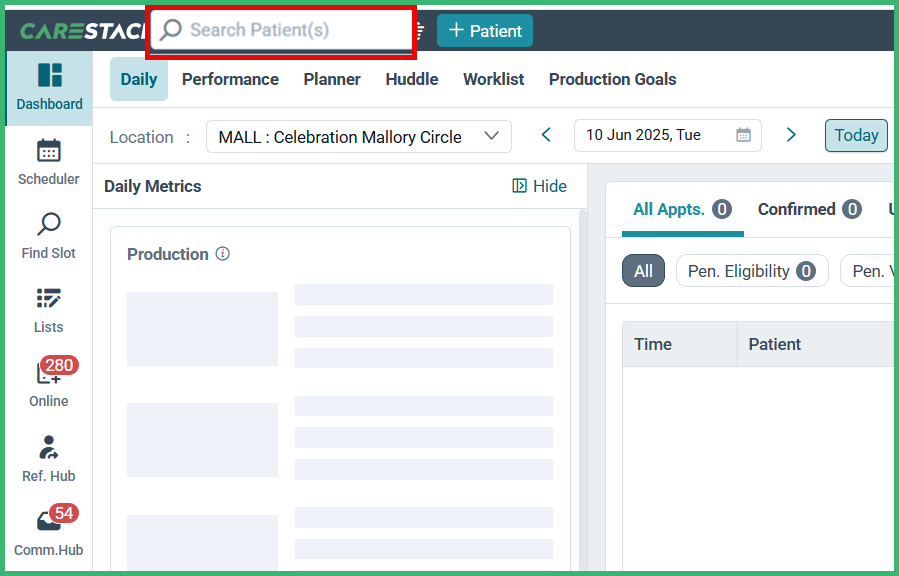Viewport: 899px width, 576px height.
Task: Switch to the Performance tab
Action: point(230,79)
